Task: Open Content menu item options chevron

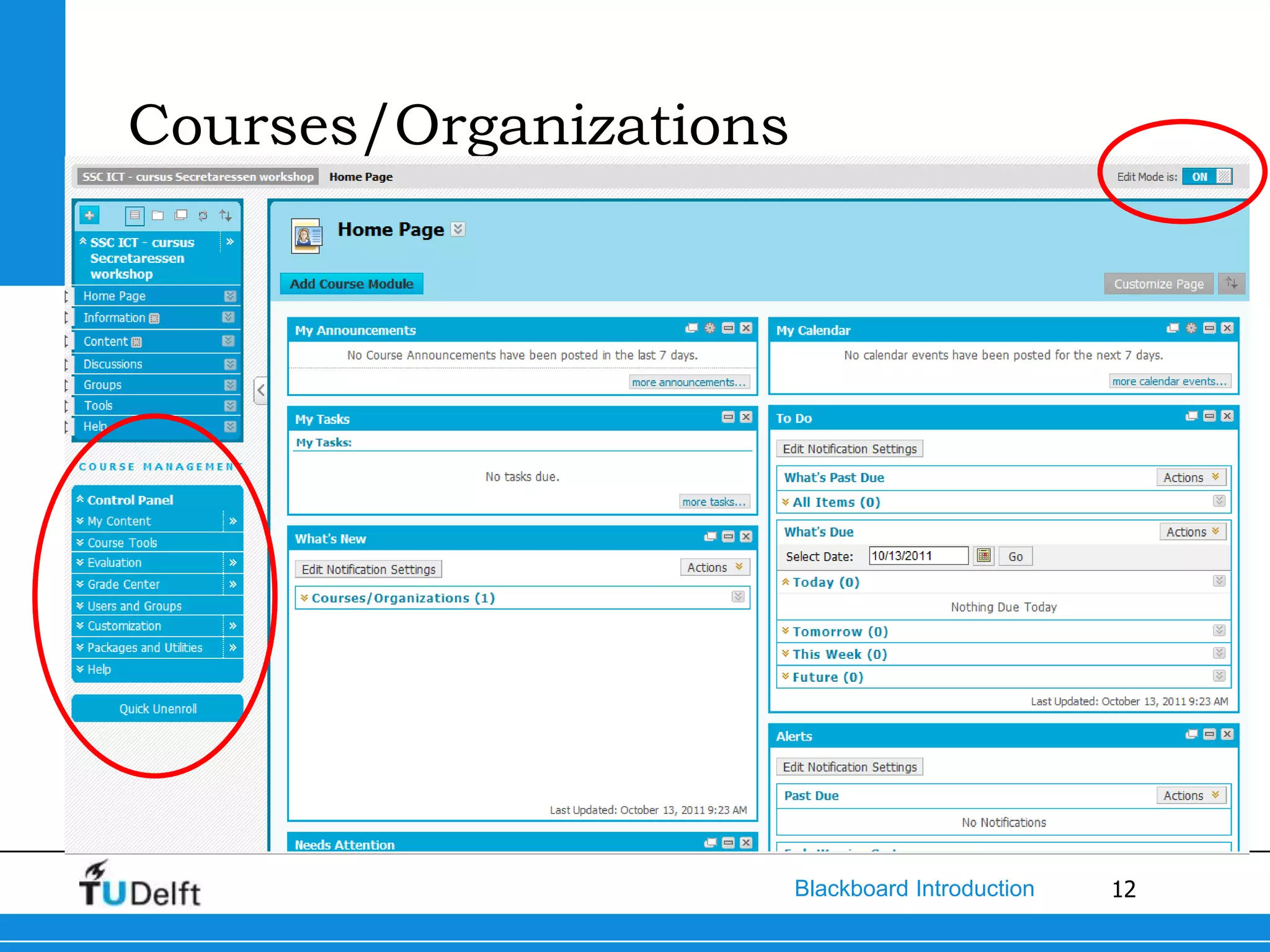Action: point(228,340)
